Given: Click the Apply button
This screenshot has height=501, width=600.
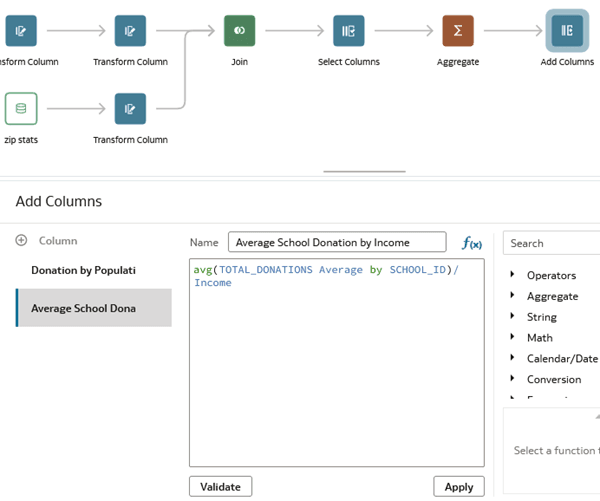Looking at the screenshot, I should (459, 486).
